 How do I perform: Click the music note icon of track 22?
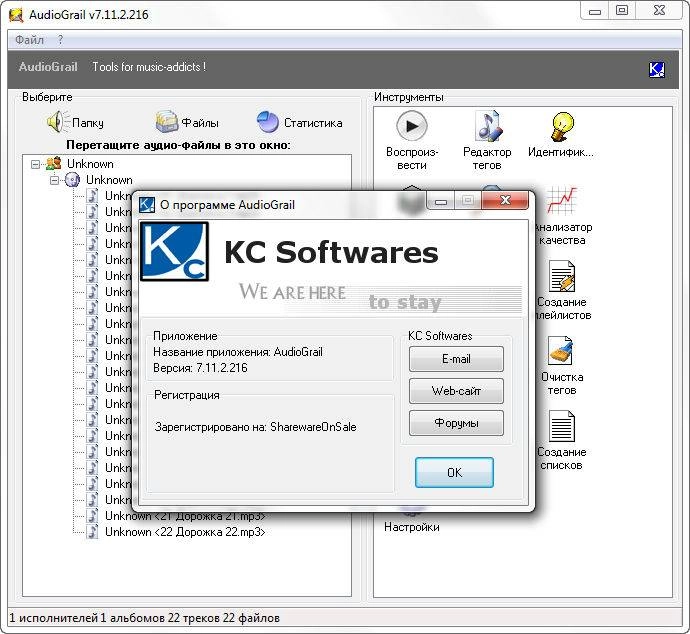[x=92, y=532]
